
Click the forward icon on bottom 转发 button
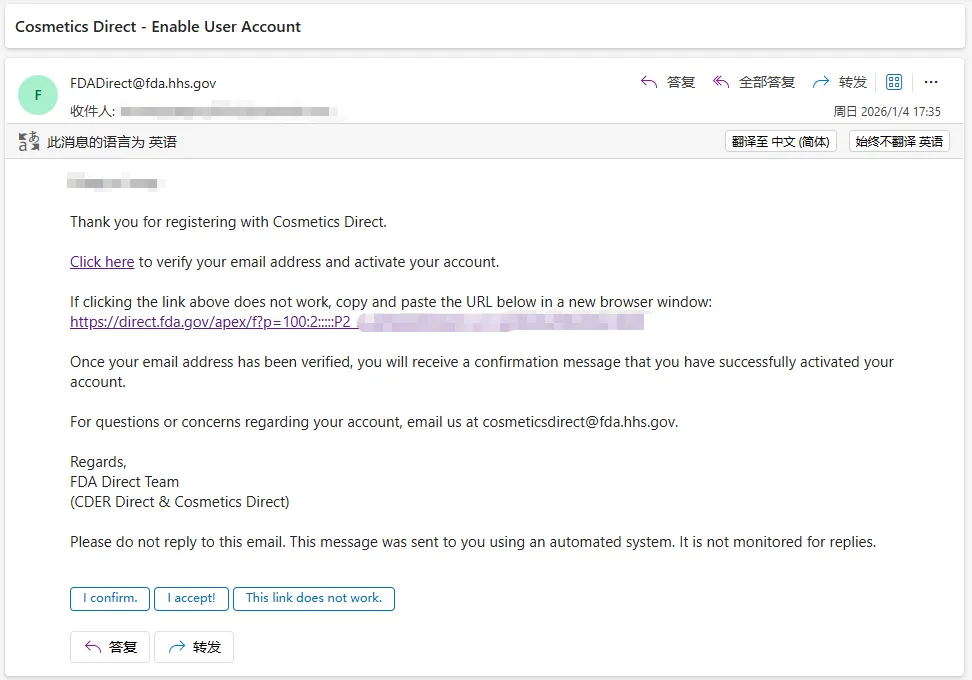point(177,647)
